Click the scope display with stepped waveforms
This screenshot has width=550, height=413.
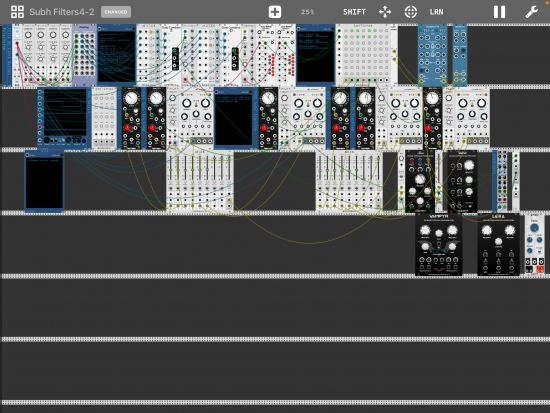pyautogui.click(x=65, y=113)
